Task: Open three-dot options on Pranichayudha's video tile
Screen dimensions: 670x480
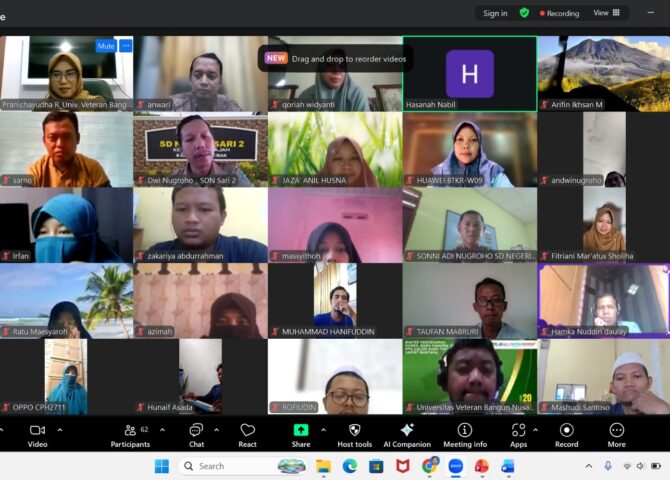Action: (x=126, y=46)
